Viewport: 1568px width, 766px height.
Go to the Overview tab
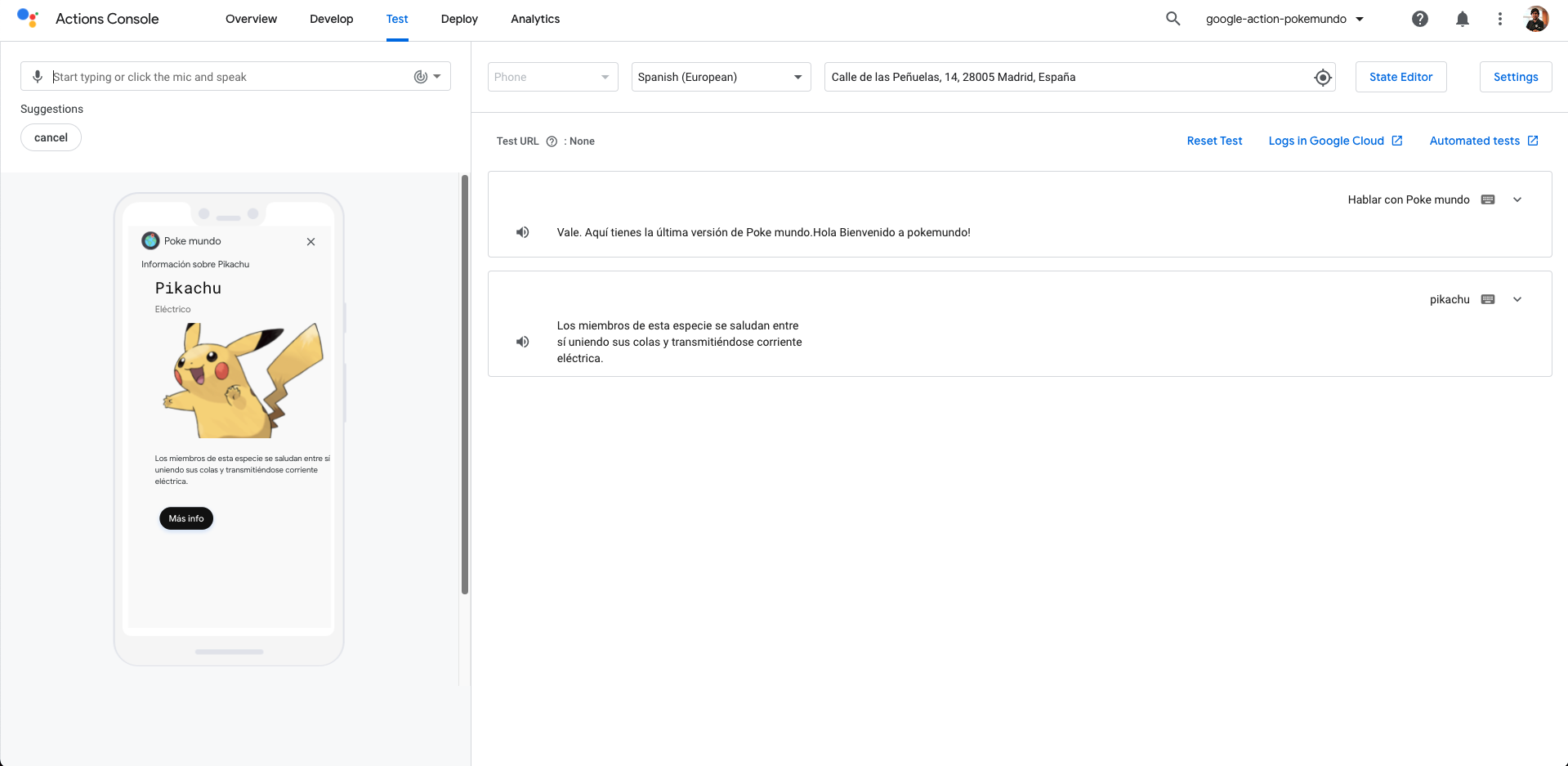point(251,19)
